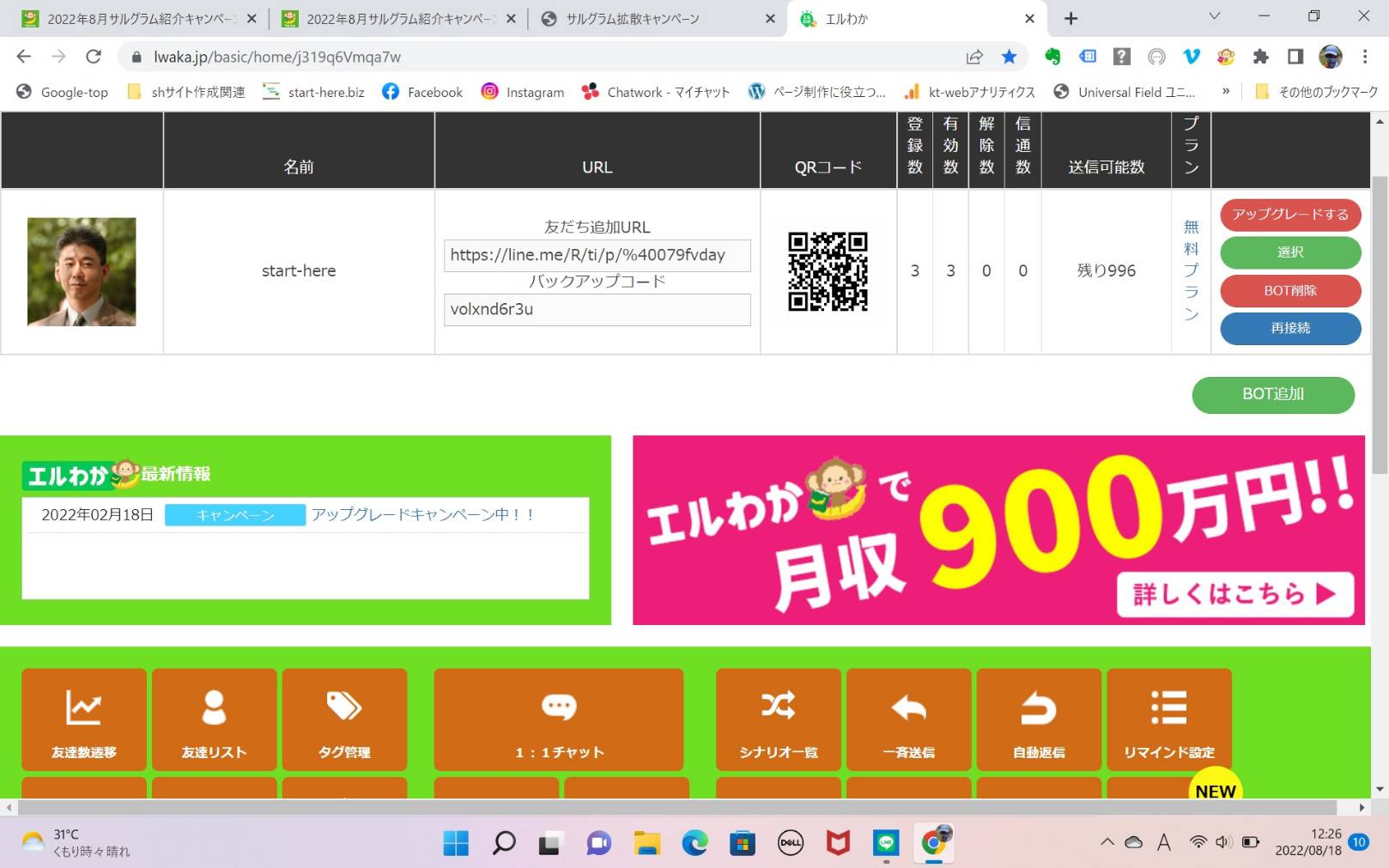The width and height of the screenshot is (1389, 868).
Task: Click the 詳しくはこちら banner button
Action: pos(1234,594)
